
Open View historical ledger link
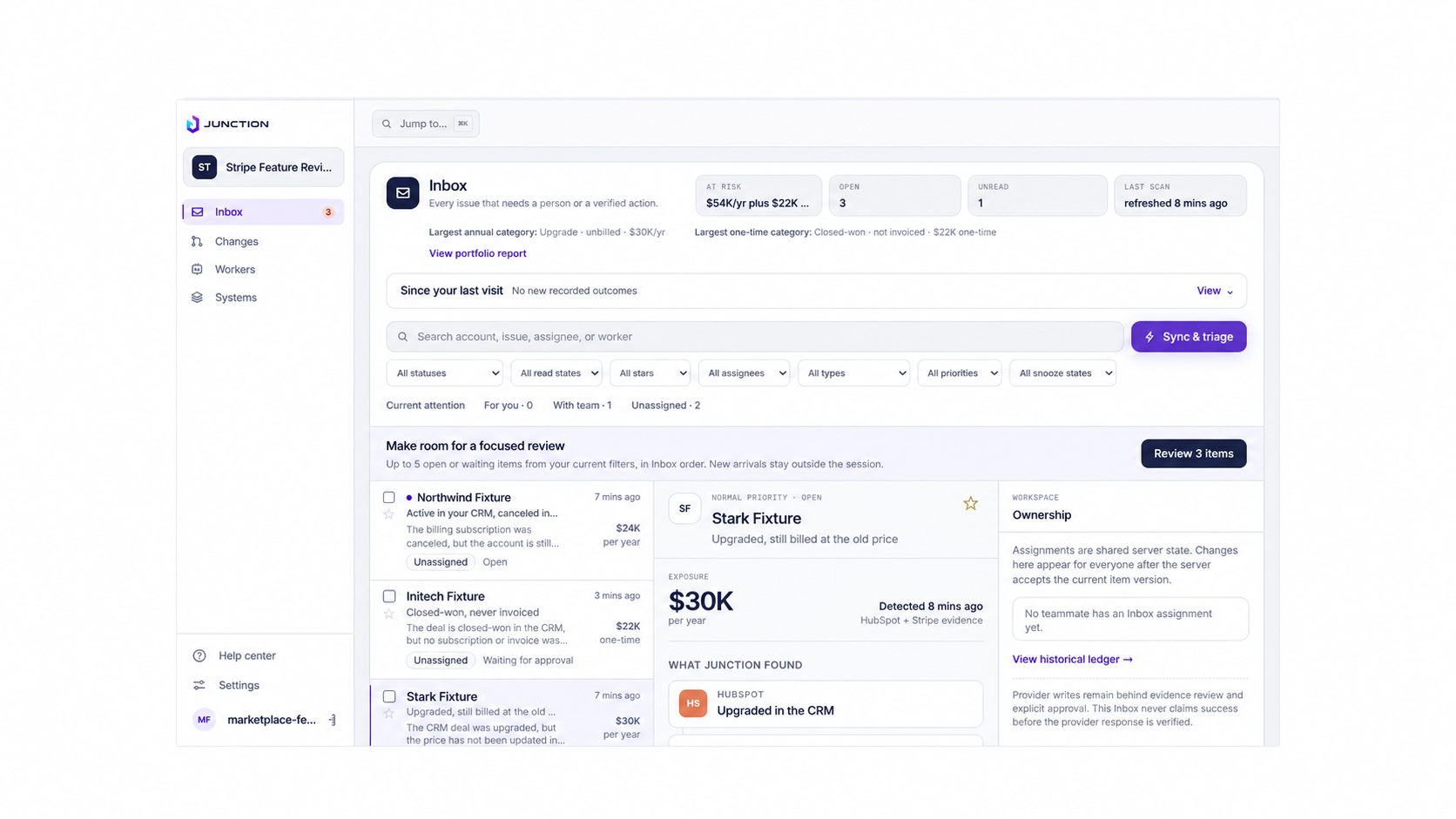click(1072, 659)
